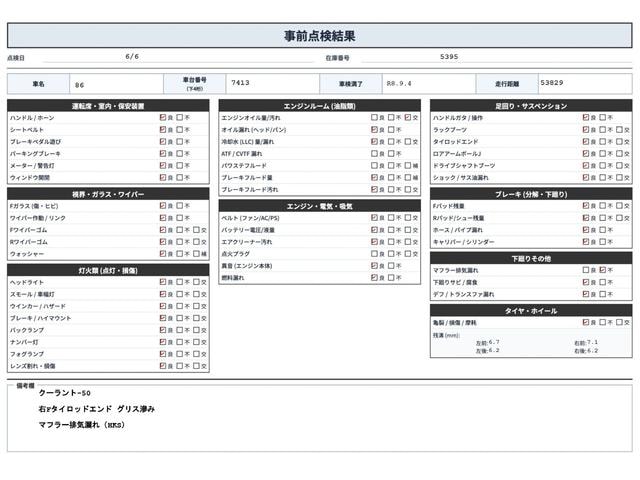
Task: Tick the 良 box for ハンドル/ホーン
Action: tap(163, 118)
